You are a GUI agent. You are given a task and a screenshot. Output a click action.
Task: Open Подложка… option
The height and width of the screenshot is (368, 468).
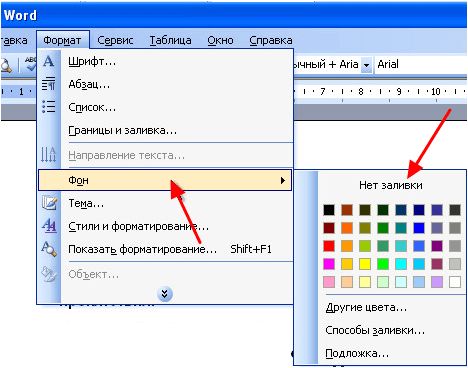point(357,353)
